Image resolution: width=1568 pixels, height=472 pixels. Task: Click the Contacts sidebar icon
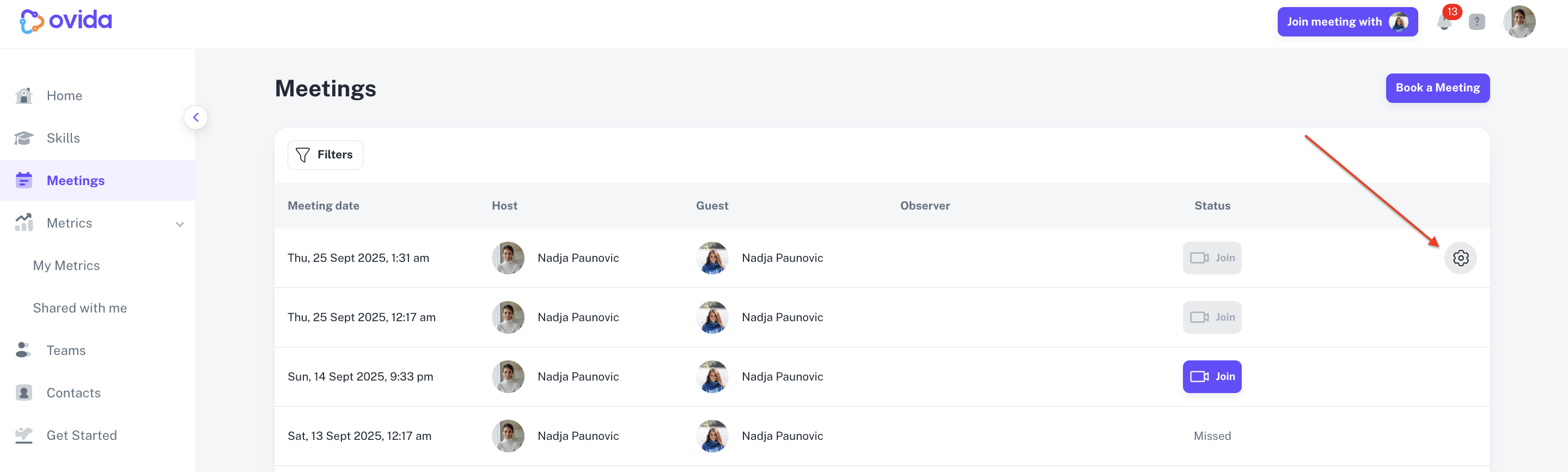click(x=24, y=393)
